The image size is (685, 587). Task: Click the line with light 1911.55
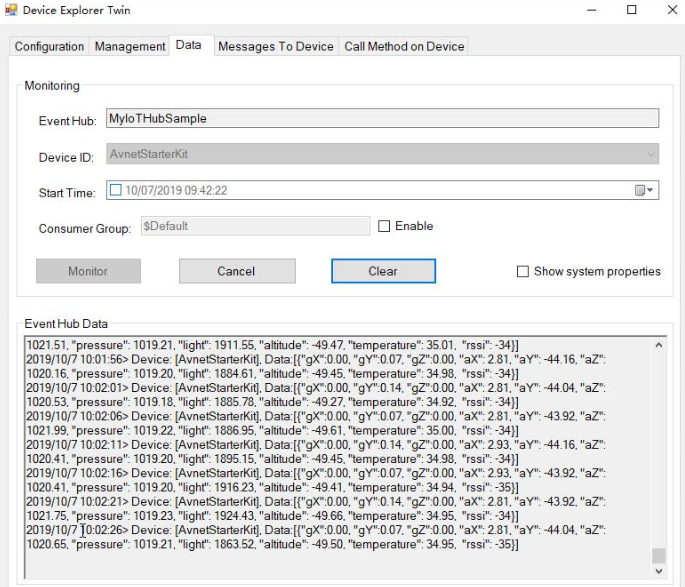273,345
